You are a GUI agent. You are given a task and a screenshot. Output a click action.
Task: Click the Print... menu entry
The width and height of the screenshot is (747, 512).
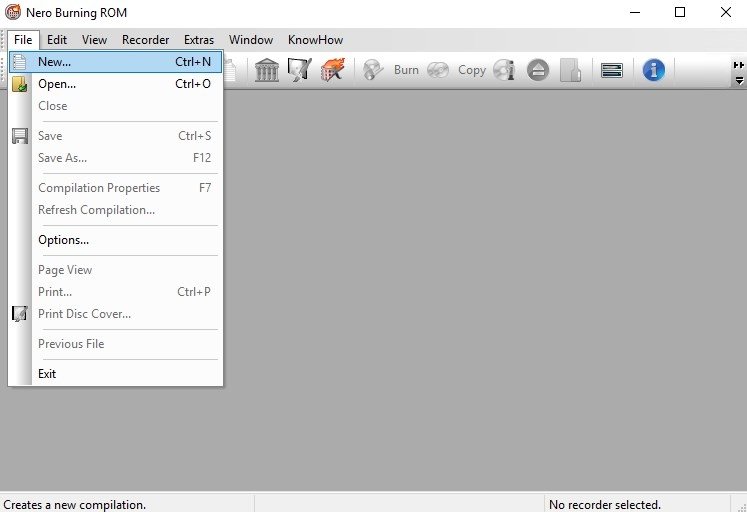pyautogui.click(x=115, y=292)
